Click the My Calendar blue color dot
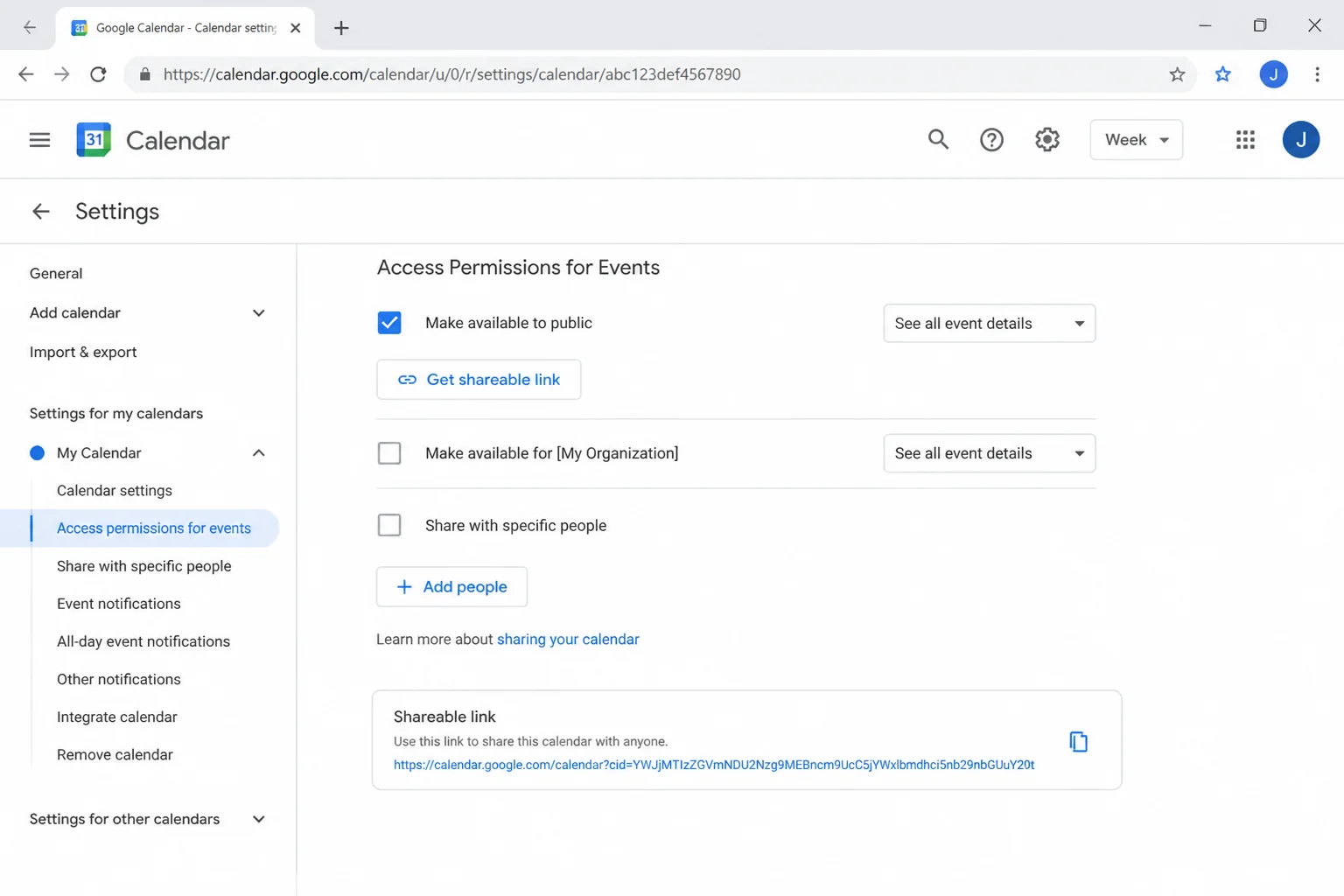The width and height of the screenshot is (1344, 896). 37,453
